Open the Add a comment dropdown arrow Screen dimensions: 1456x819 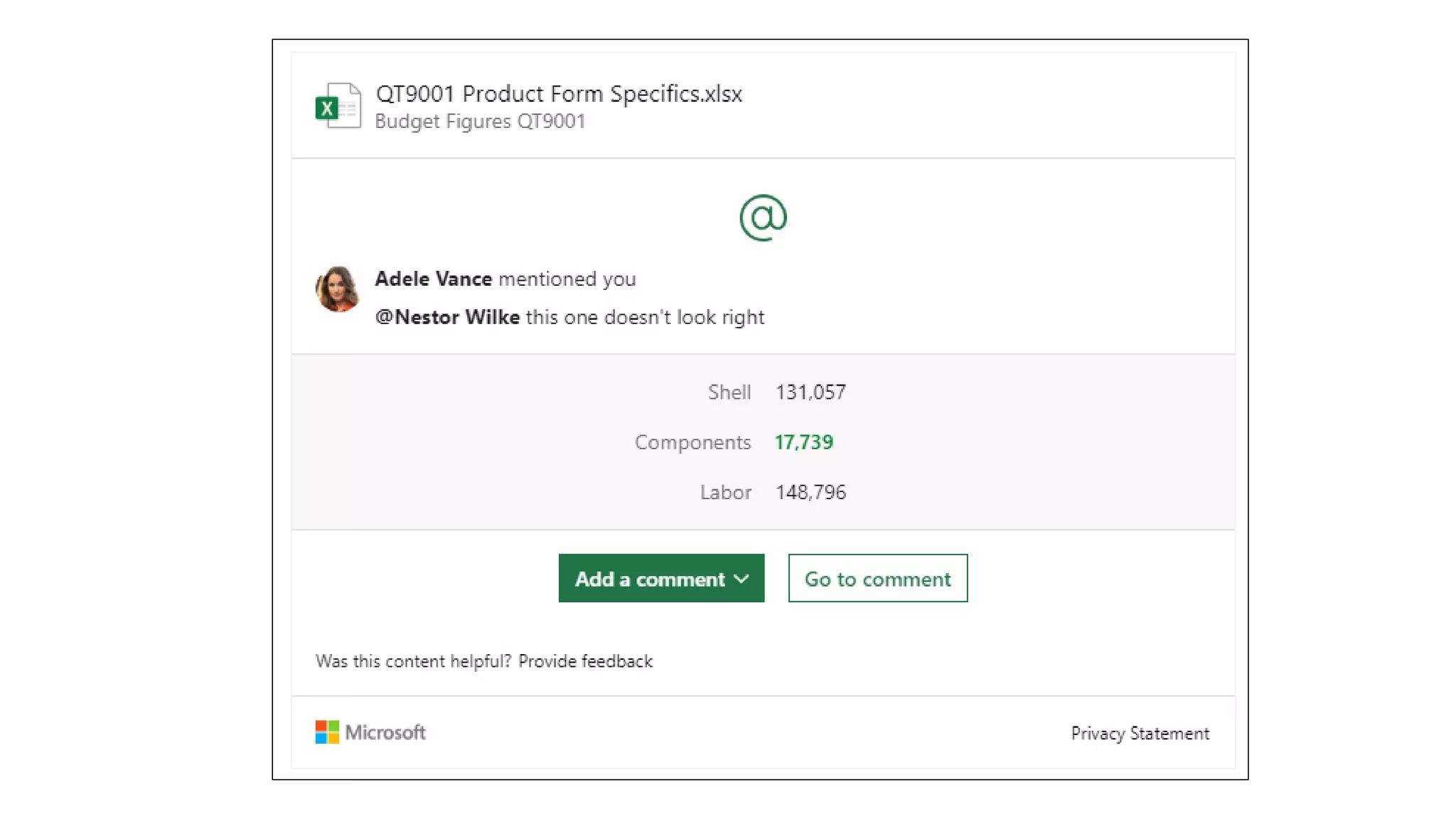(742, 579)
